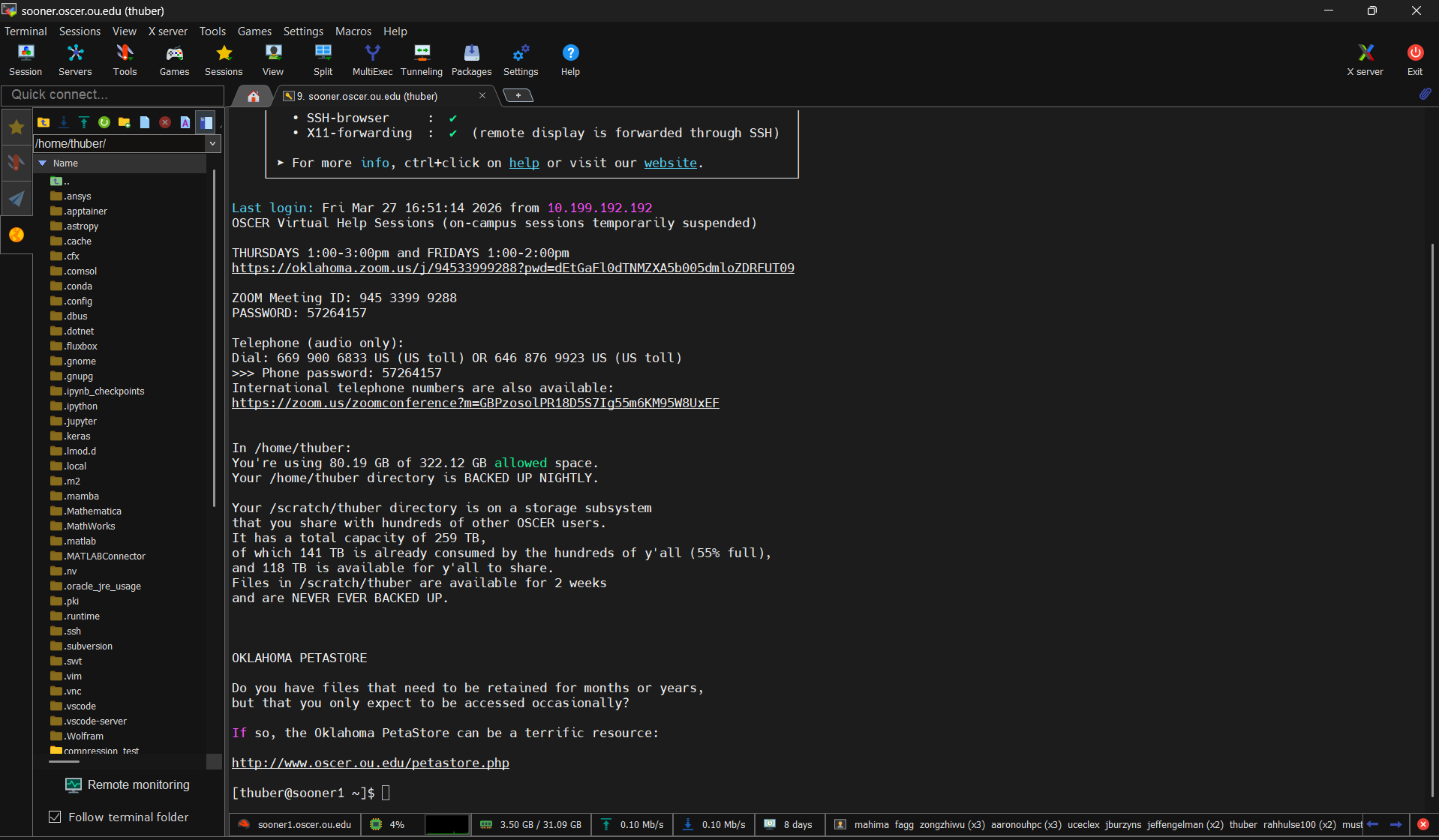Open the Macros menu
Screen dimensions: 1439x840
tap(353, 31)
